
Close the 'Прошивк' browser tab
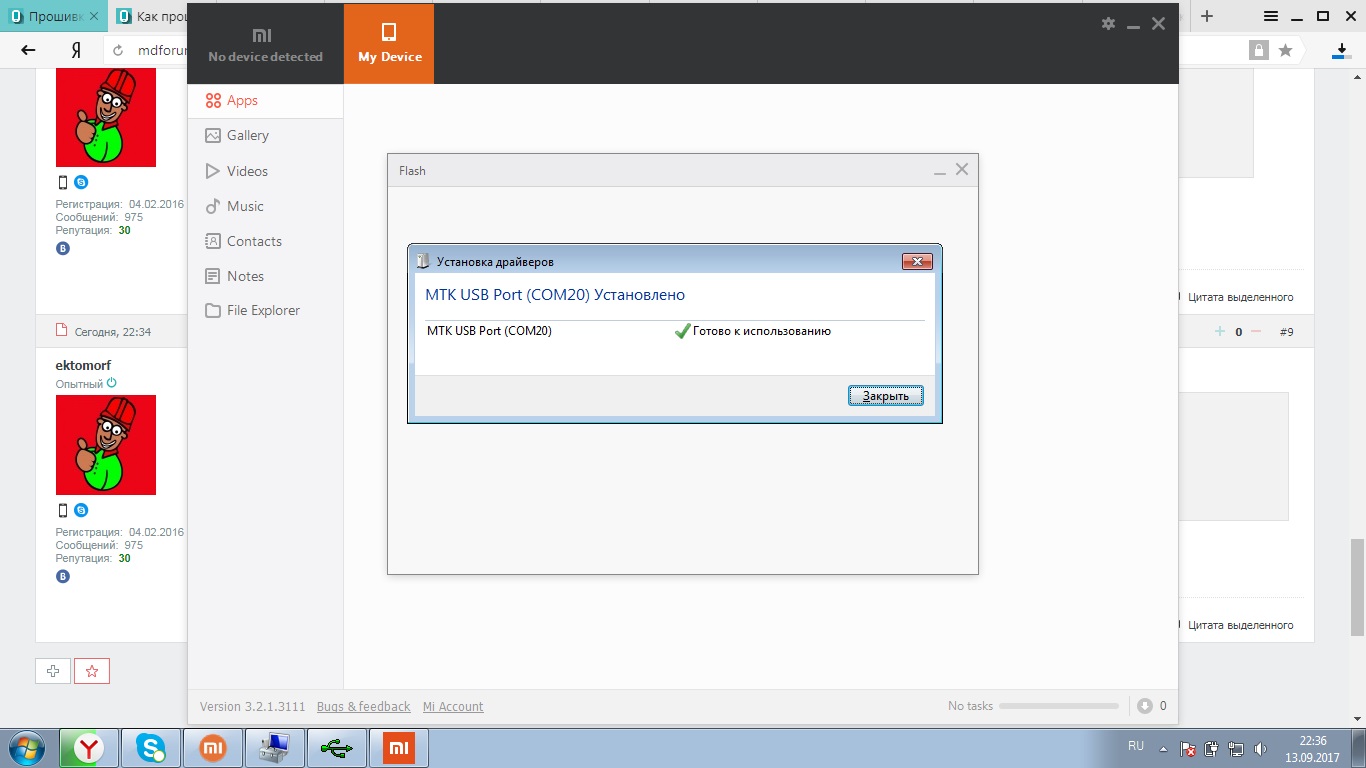coord(94,17)
